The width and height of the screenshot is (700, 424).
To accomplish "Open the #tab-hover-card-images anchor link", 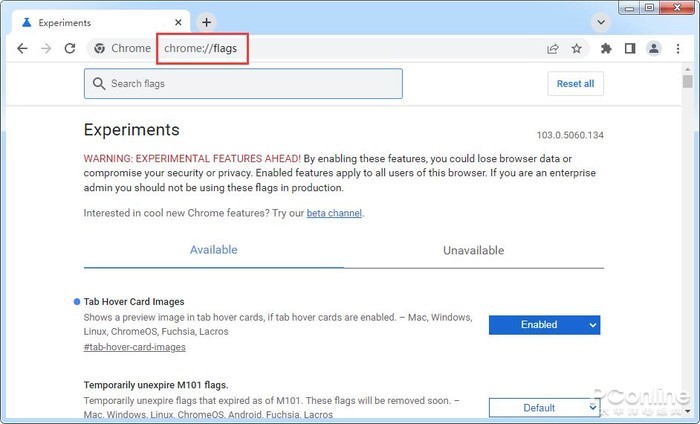I will tap(134, 347).
